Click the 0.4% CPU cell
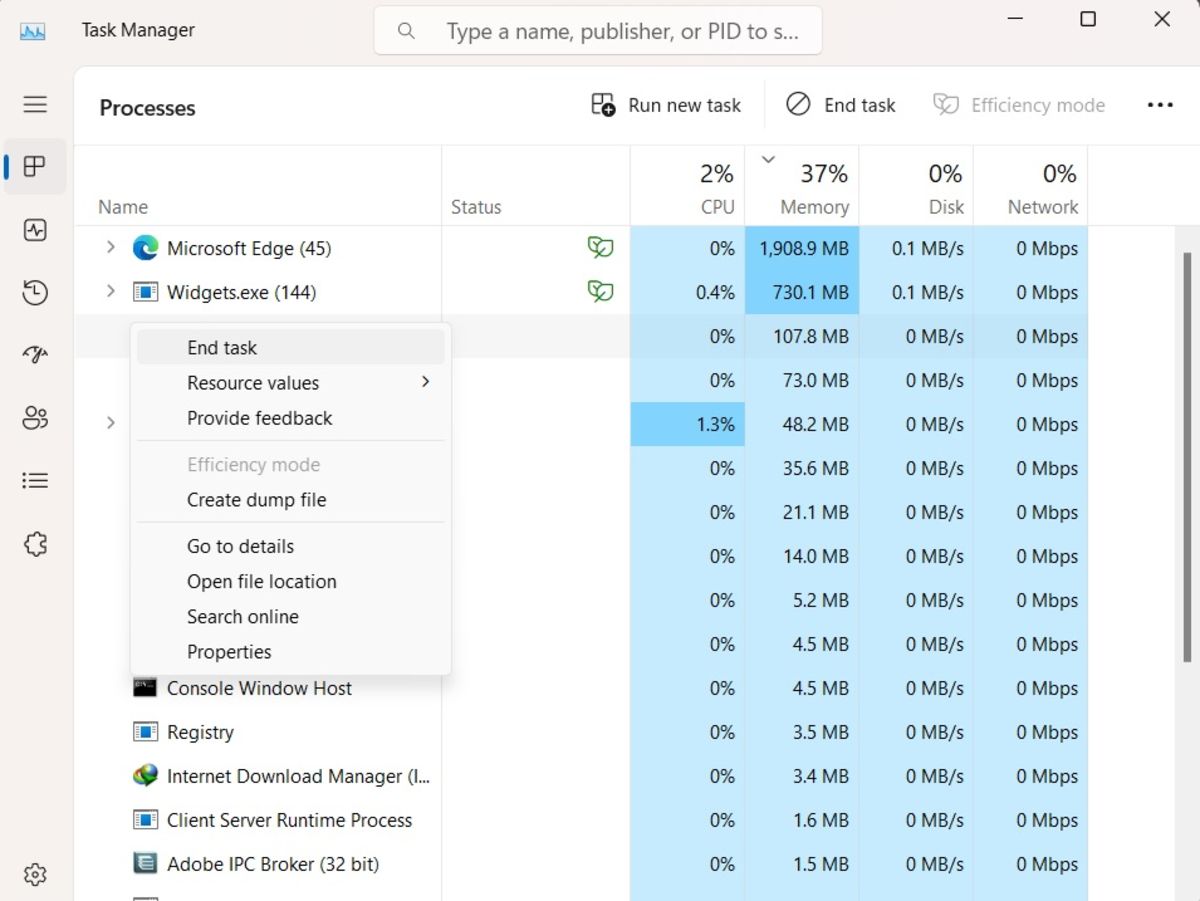This screenshot has height=901, width=1200. (687, 292)
